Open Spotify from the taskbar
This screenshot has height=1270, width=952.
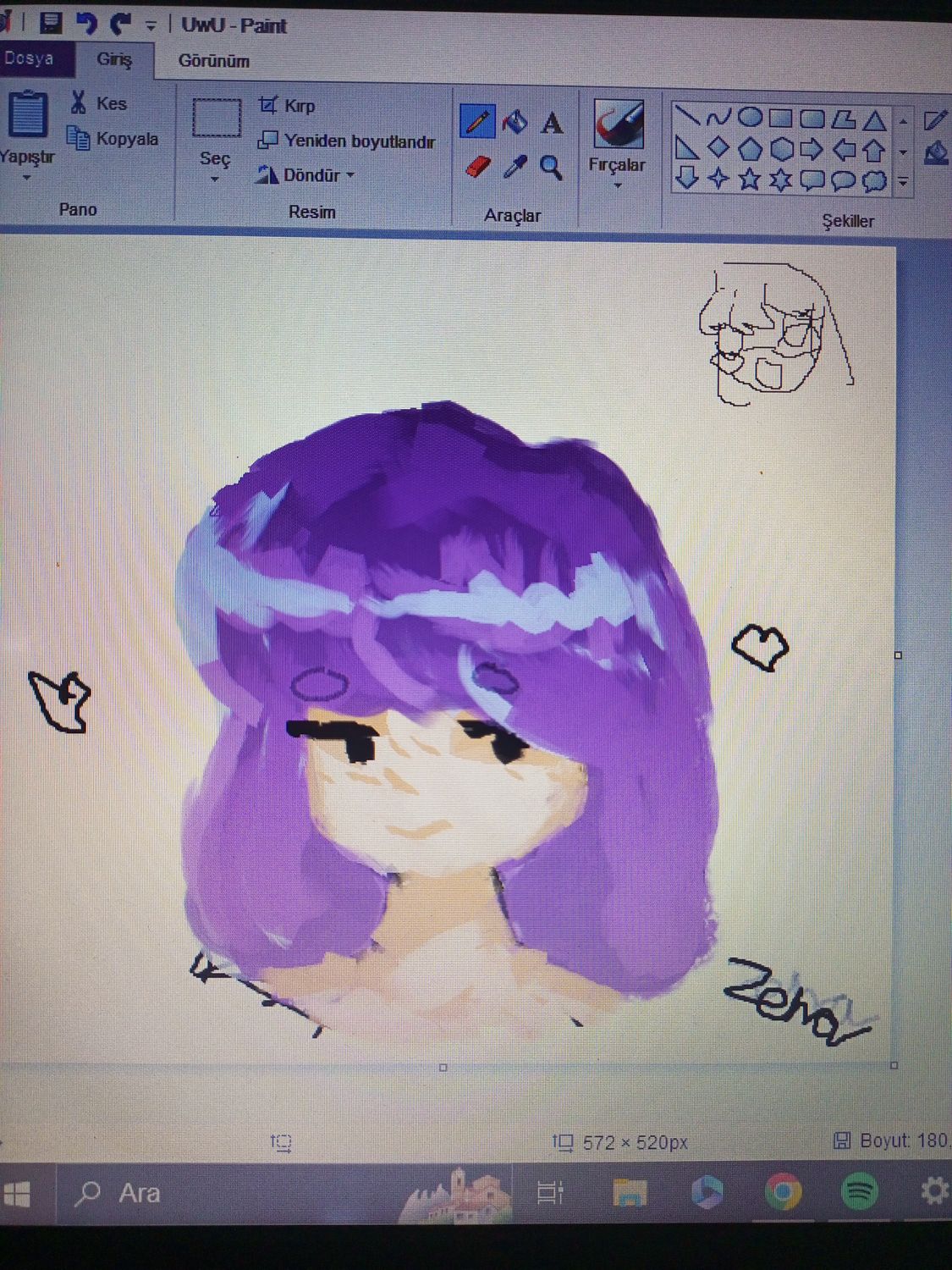point(860,1192)
